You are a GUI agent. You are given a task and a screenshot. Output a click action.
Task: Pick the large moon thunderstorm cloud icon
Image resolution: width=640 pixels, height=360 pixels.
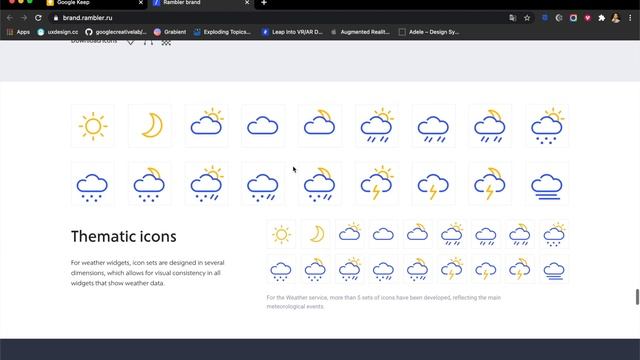click(x=490, y=184)
